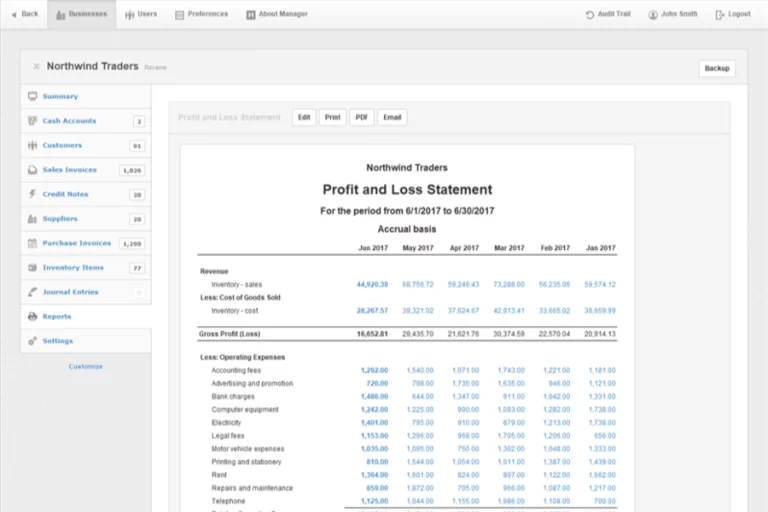Click the Credit Notes lightning icon

pos(32,194)
